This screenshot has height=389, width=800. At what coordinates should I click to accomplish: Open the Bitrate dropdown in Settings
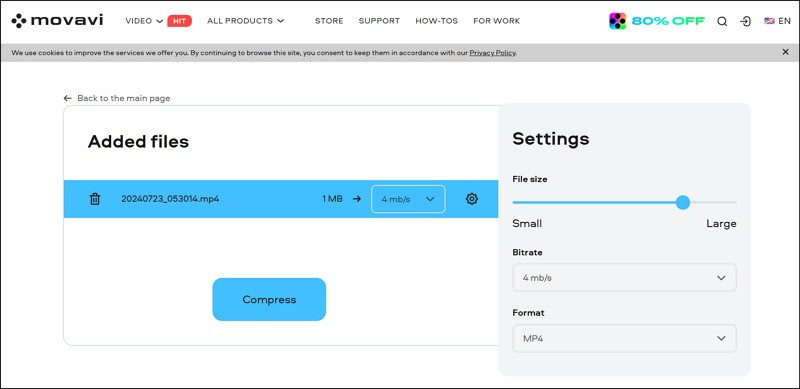(624, 278)
